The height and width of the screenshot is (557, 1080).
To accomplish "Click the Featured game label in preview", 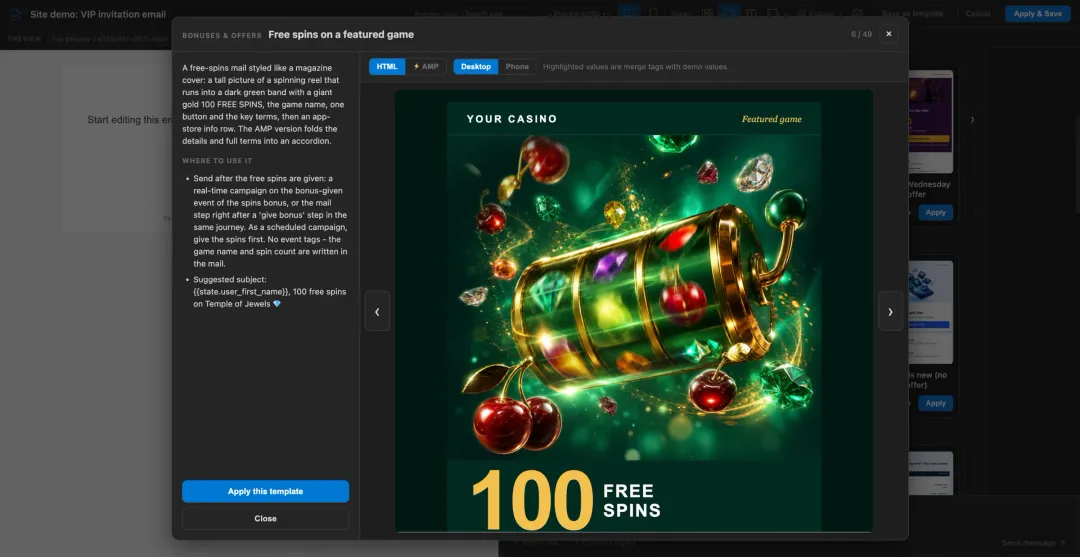I will click(x=771, y=119).
